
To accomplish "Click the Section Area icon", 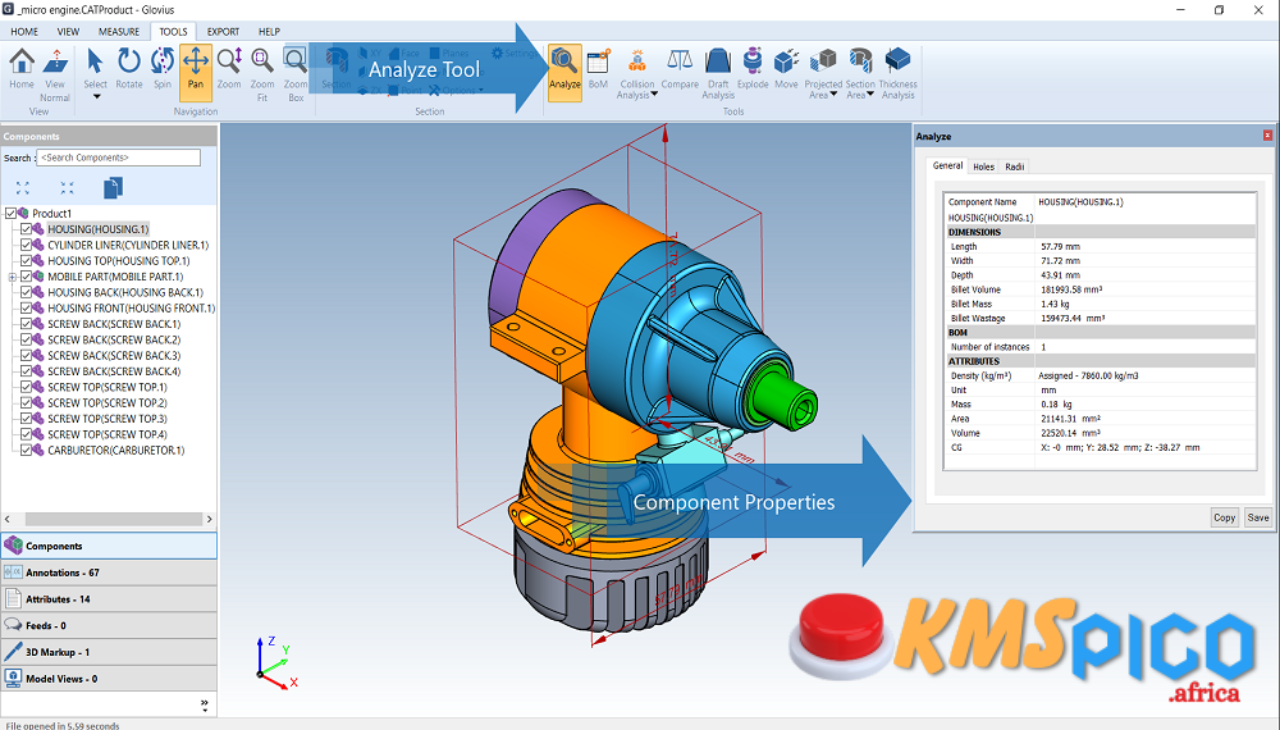I will click(x=860, y=62).
